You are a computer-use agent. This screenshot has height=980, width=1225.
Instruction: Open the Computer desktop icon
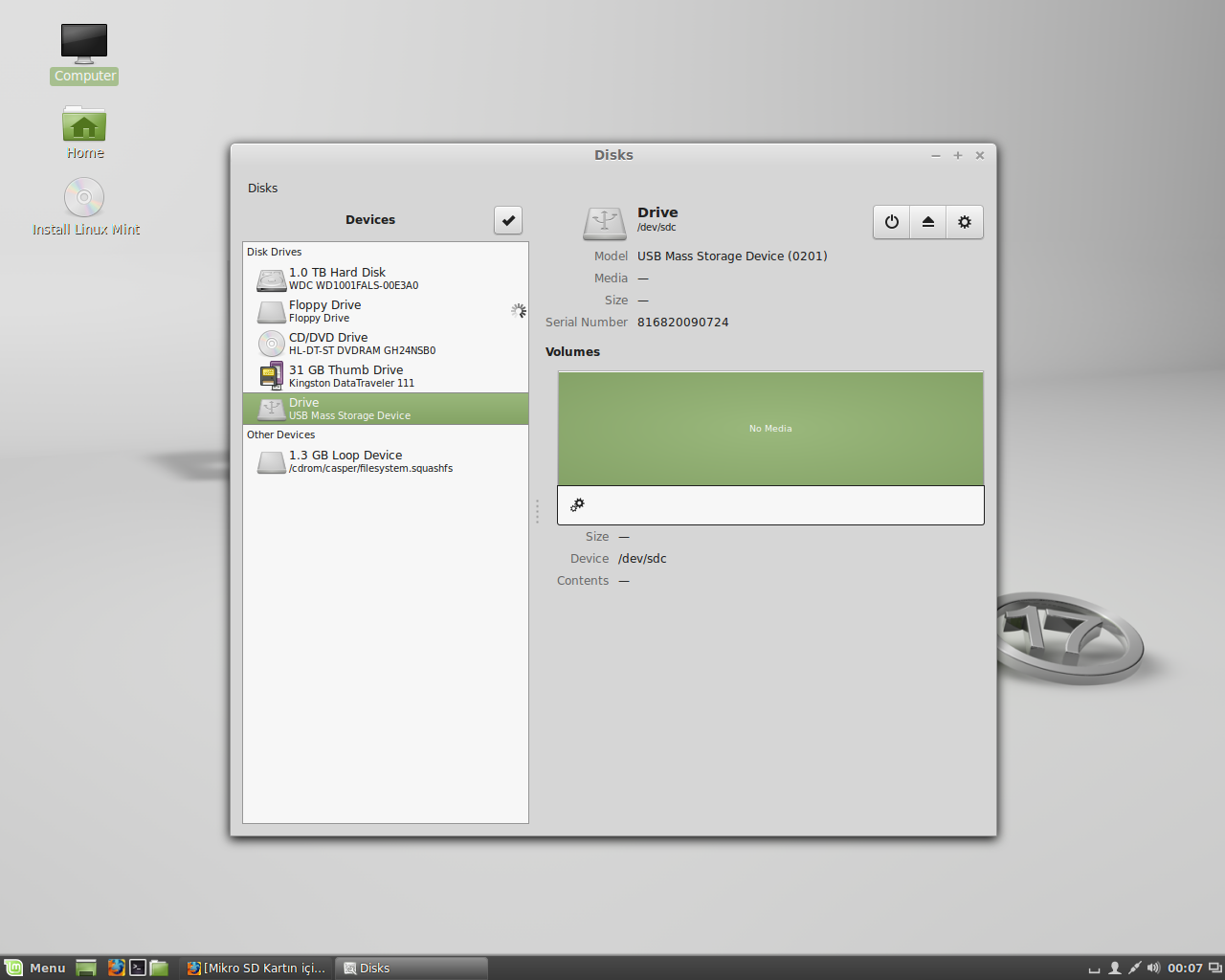84,54
